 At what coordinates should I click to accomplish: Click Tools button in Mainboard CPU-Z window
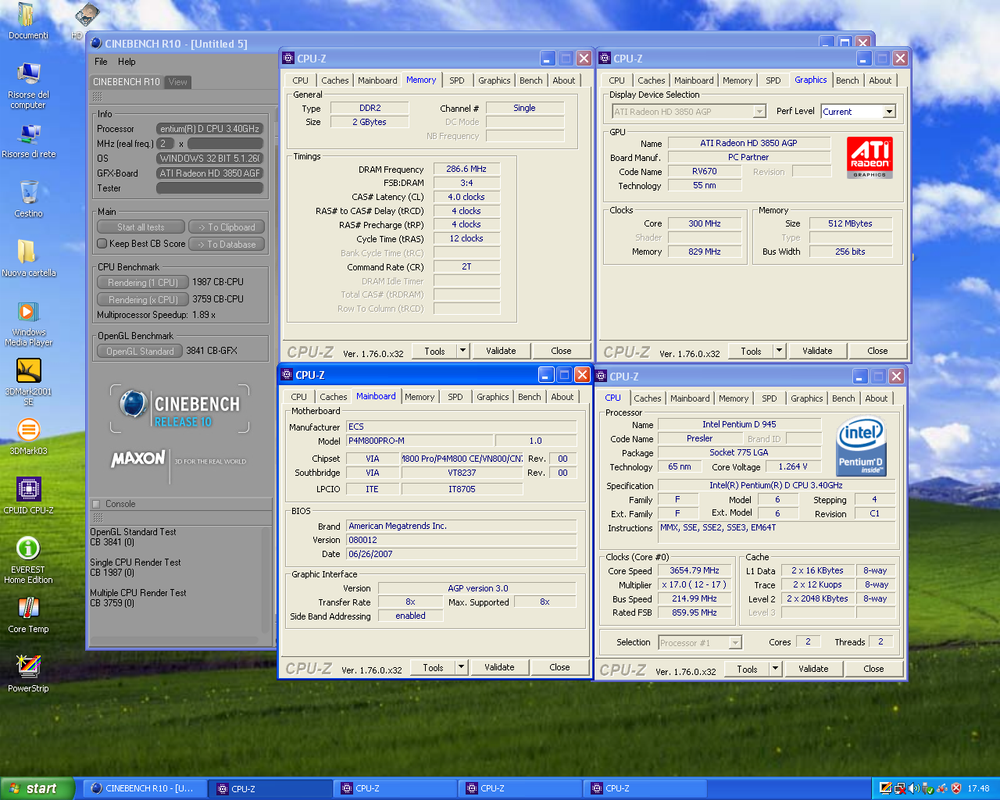[432, 667]
